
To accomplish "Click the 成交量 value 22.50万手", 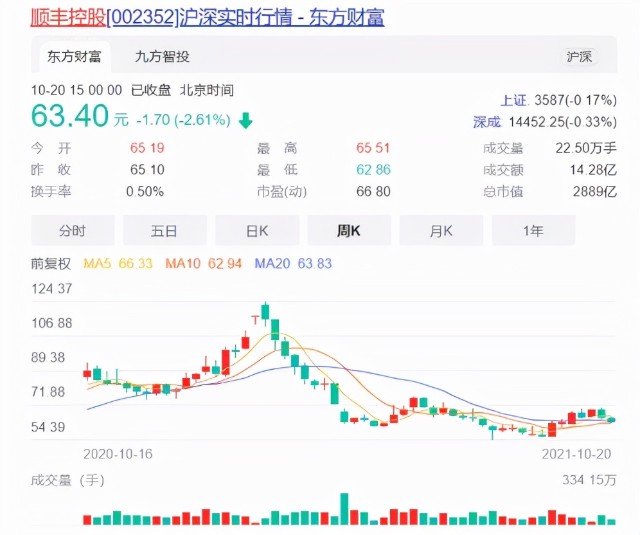I will (586, 148).
